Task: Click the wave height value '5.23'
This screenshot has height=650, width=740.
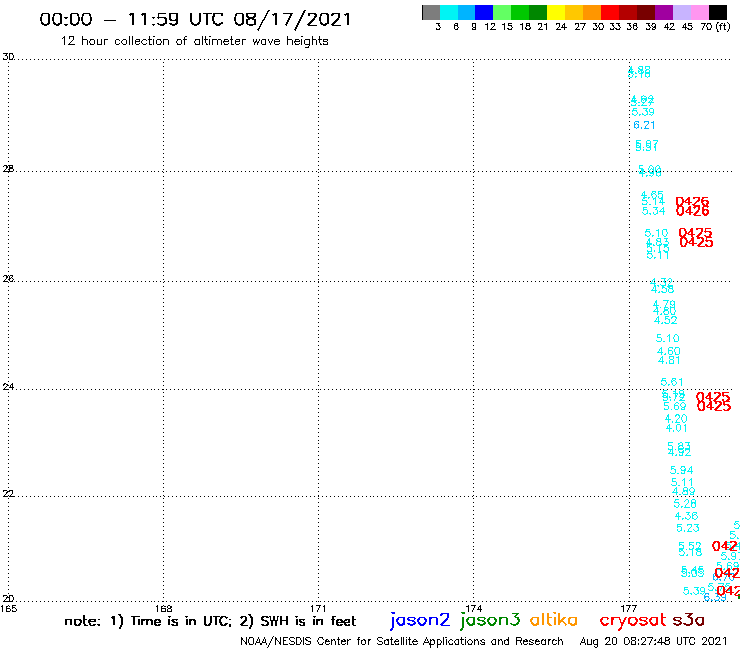Action: (688, 528)
